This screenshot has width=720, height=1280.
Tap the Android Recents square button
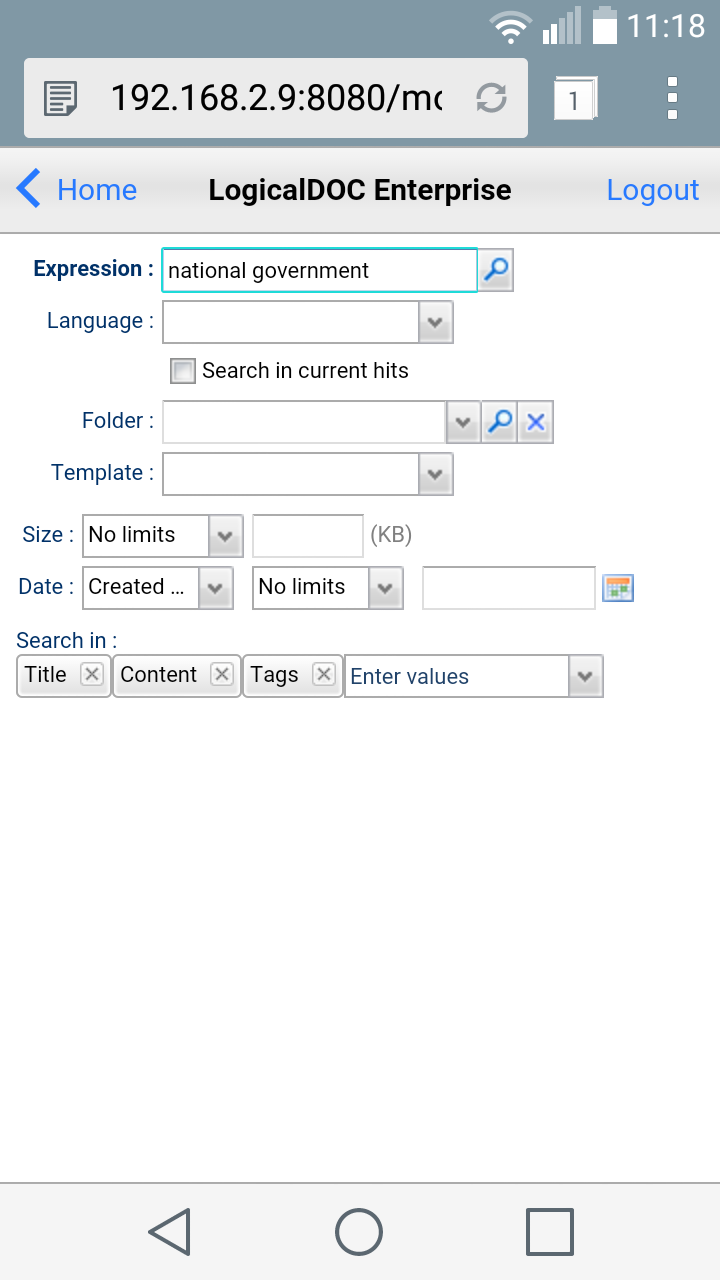click(x=550, y=1231)
